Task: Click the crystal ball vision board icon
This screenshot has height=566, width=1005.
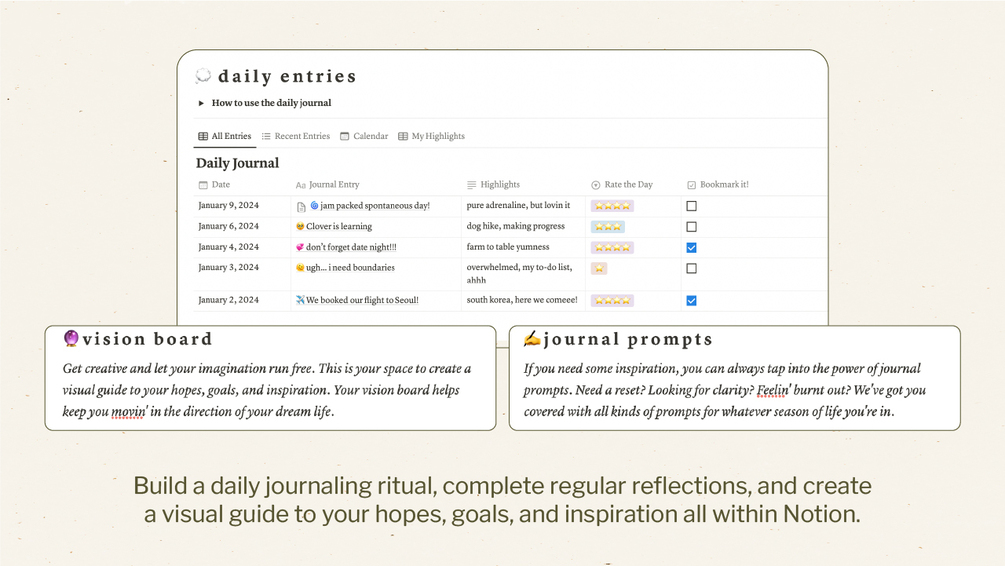Action: pyautogui.click(x=71, y=338)
